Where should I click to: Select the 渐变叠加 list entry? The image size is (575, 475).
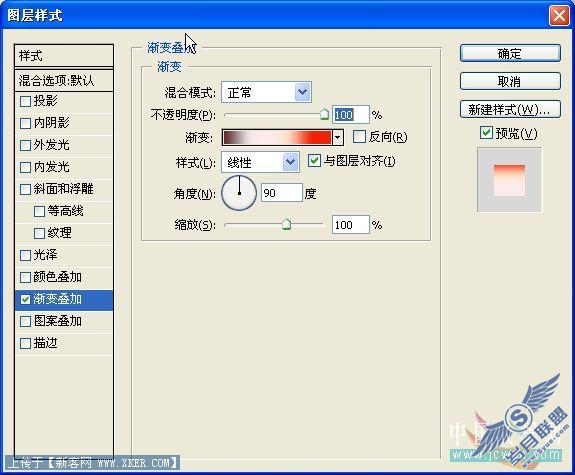(x=64, y=300)
